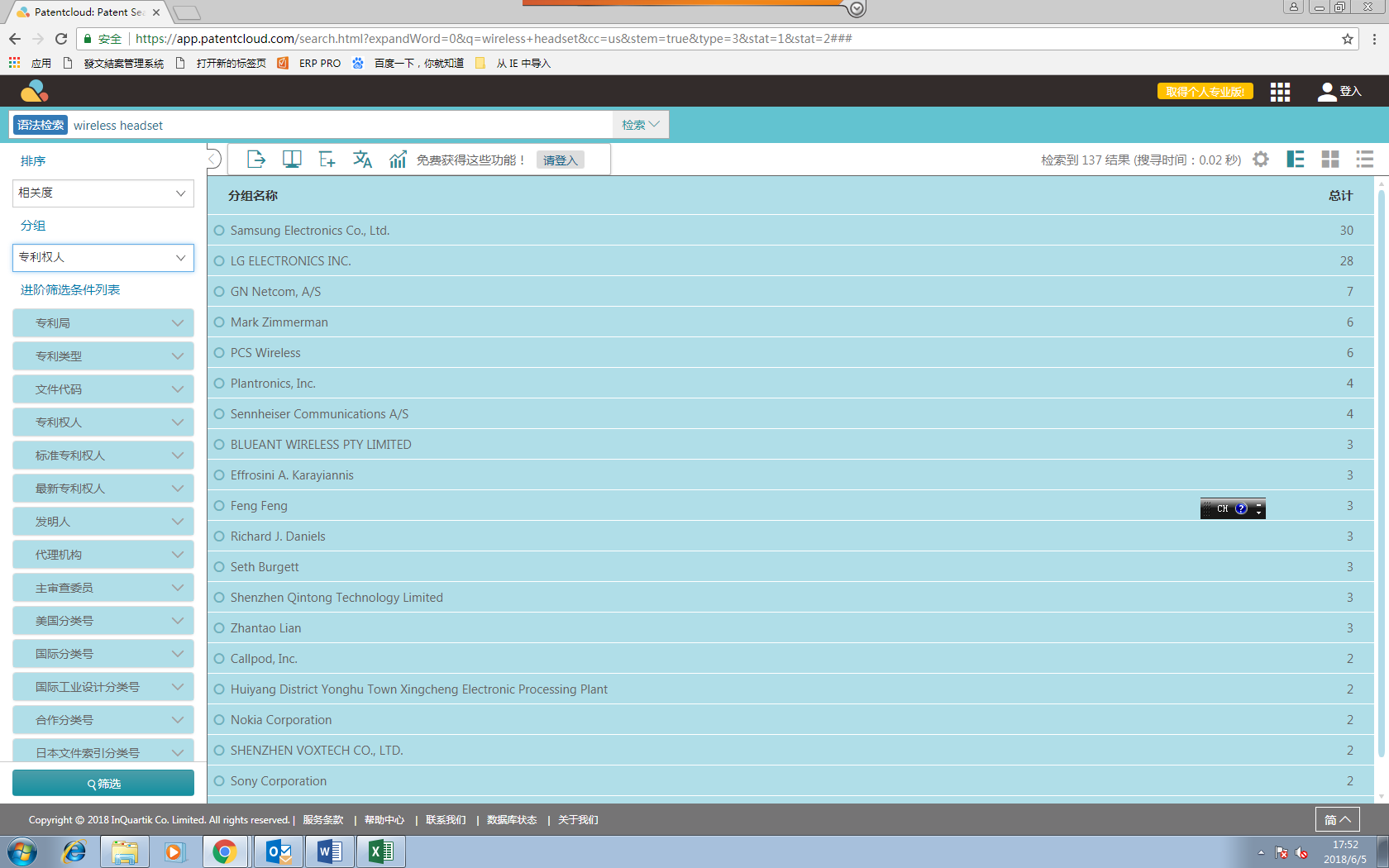
Task: Click the 请登入 login button
Action: (560, 160)
